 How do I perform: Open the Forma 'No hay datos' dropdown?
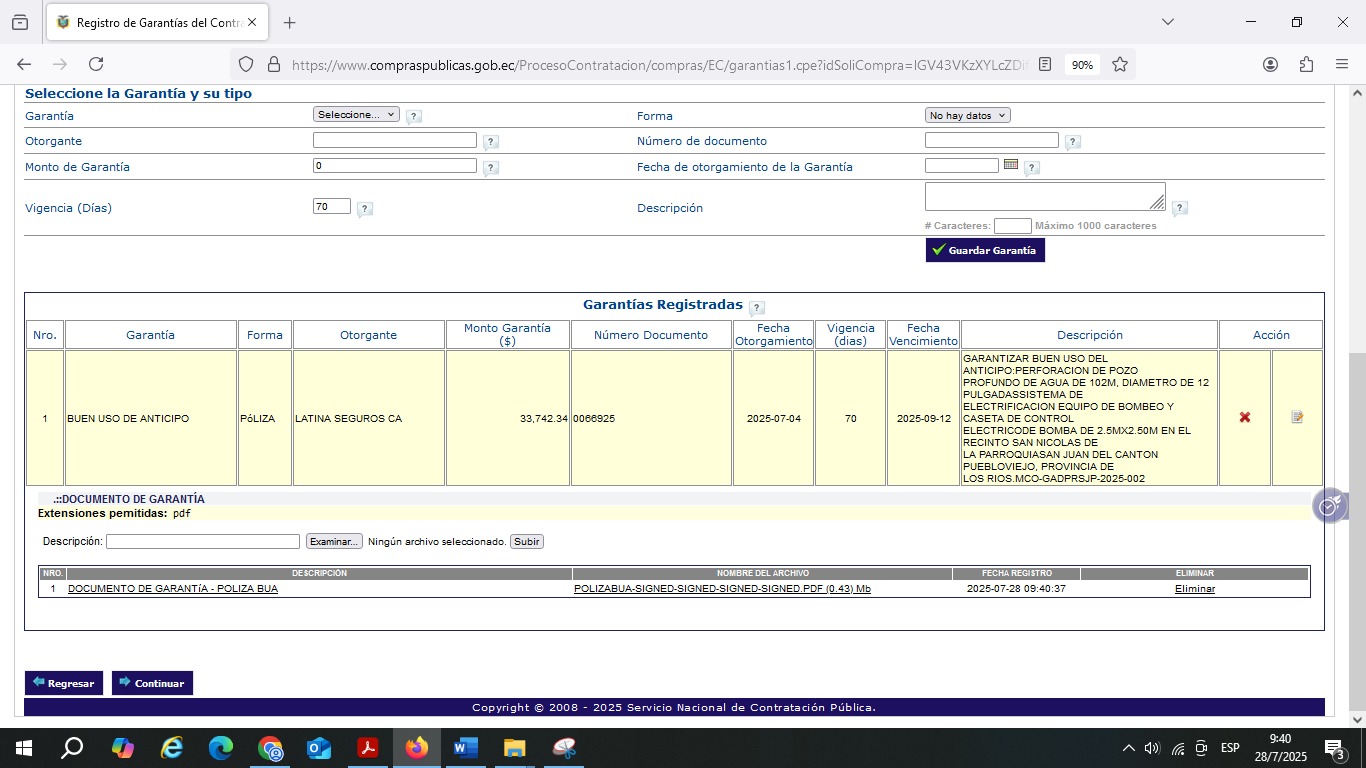point(967,116)
